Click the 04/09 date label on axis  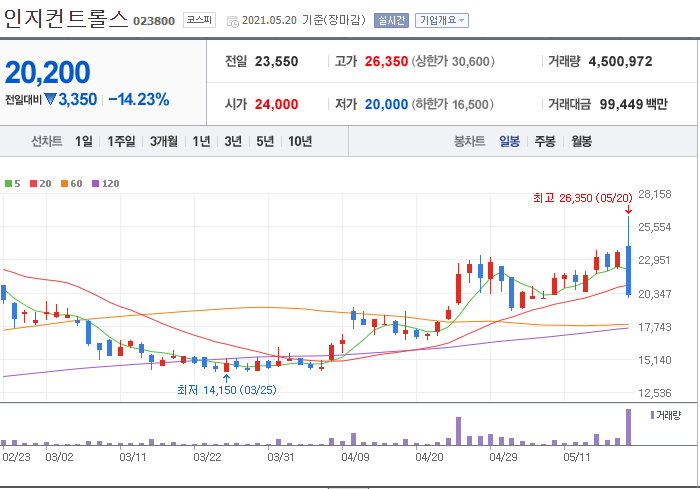tap(355, 457)
